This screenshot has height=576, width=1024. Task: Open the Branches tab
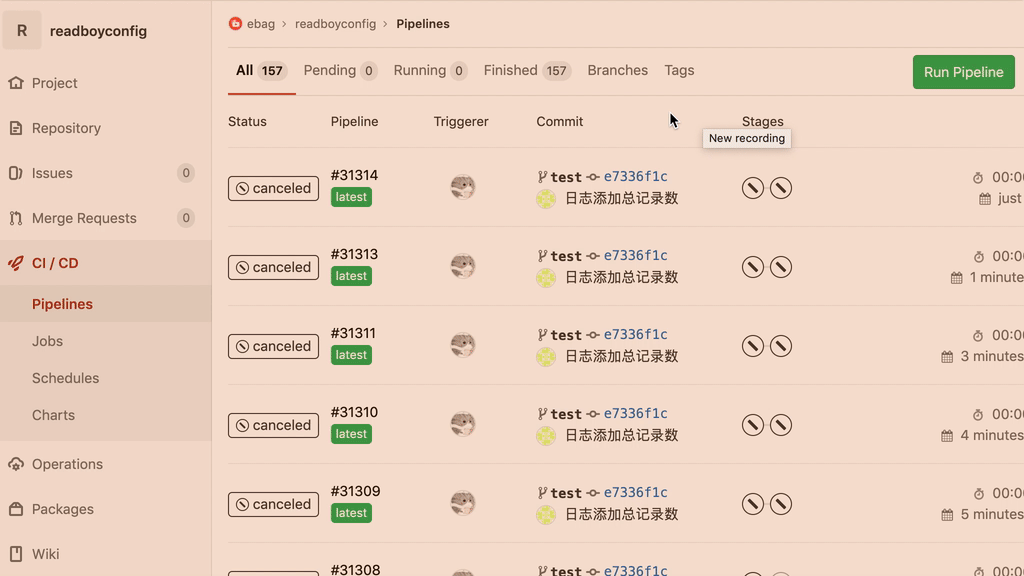point(617,70)
